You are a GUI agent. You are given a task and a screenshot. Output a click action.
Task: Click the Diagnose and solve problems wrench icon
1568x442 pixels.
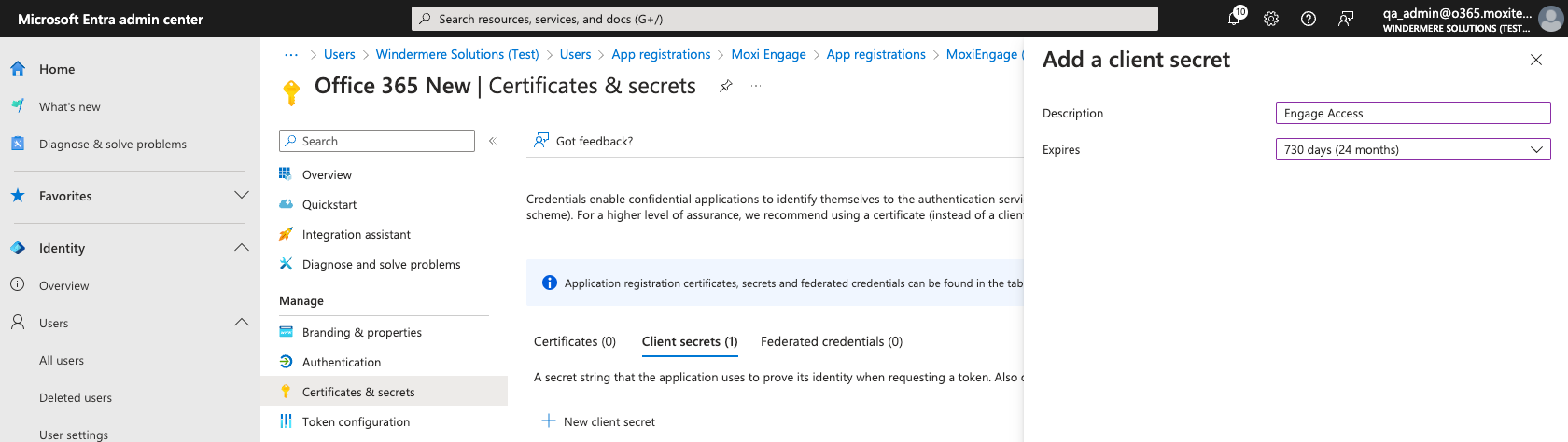(x=286, y=264)
